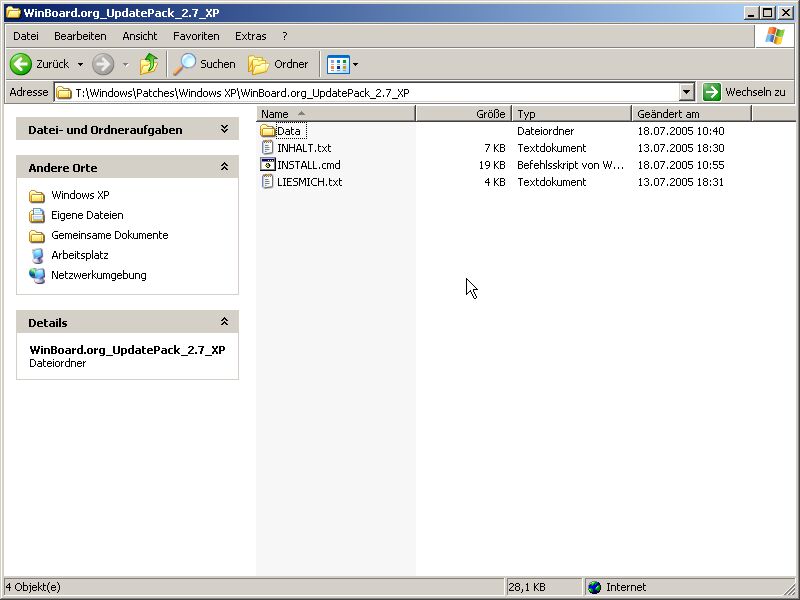This screenshot has height=600, width=800.
Task: Click the window resize grip corner
Action: pyautogui.click(x=789, y=588)
